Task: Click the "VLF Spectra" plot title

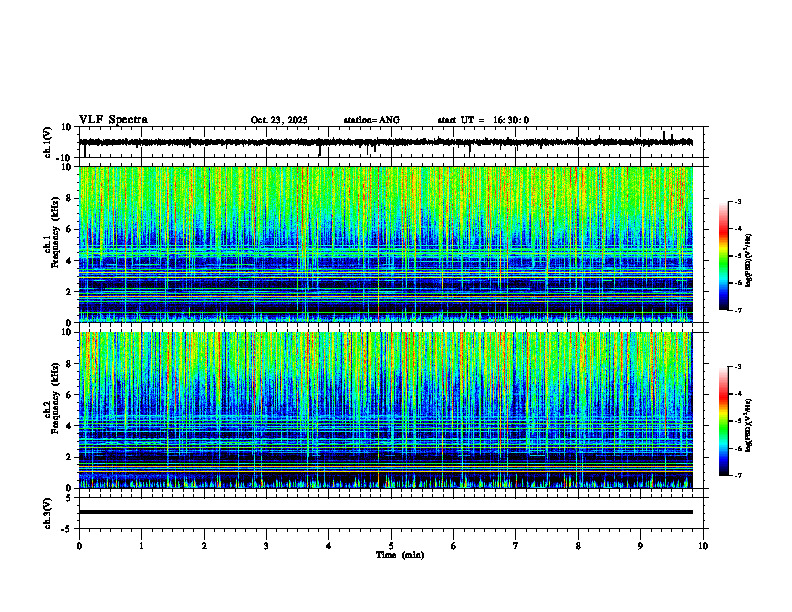Action: point(113,120)
